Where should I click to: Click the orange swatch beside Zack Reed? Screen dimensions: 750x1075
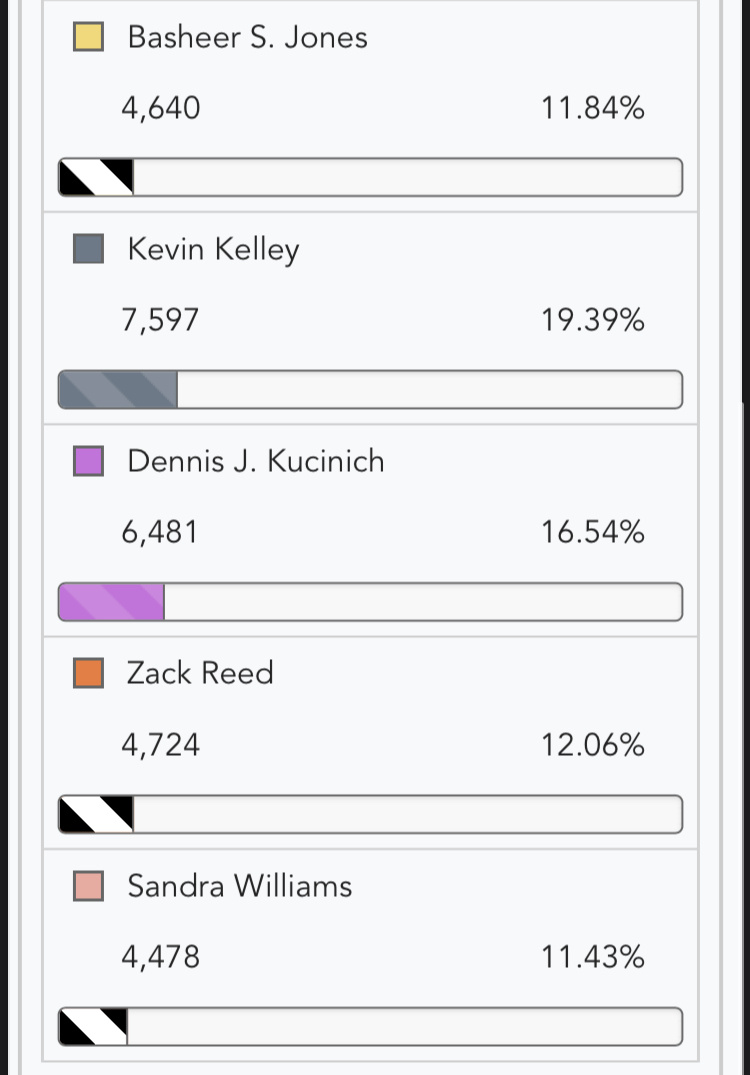pyautogui.click(x=88, y=673)
